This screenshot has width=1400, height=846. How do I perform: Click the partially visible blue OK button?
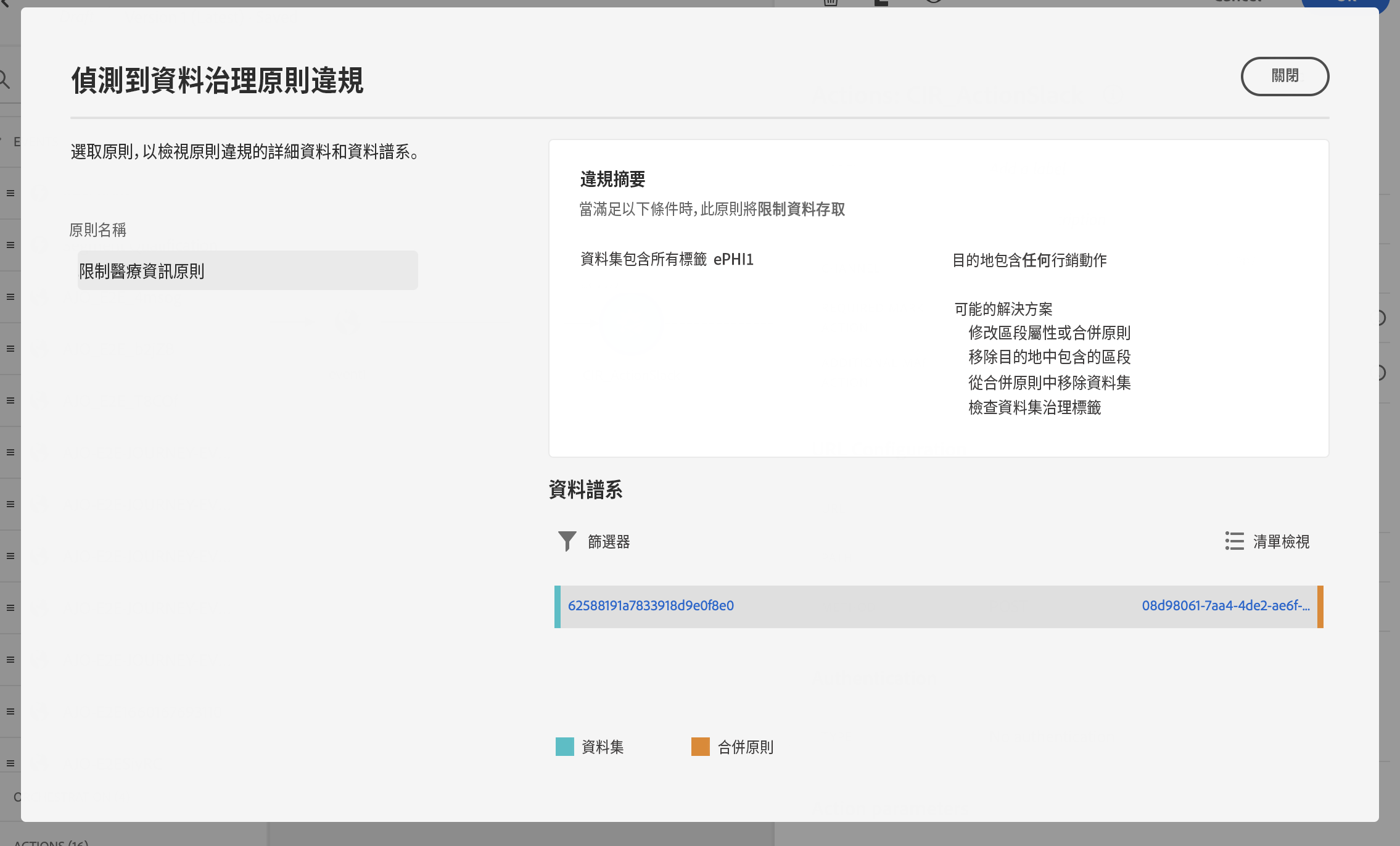(1344, 2)
